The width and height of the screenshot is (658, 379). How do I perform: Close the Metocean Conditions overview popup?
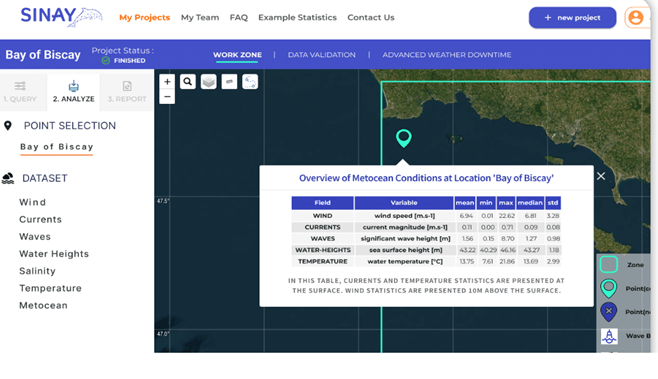coord(601,176)
